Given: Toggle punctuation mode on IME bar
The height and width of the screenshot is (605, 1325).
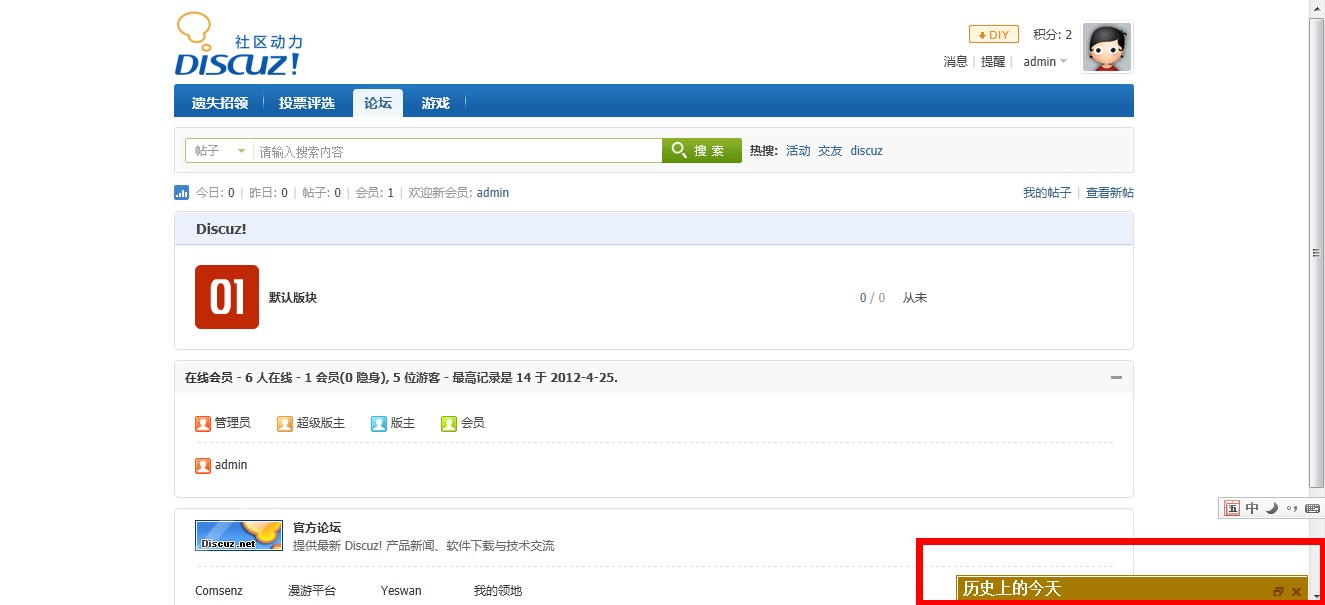Looking at the screenshot, I should click(x=1292, y=508).
